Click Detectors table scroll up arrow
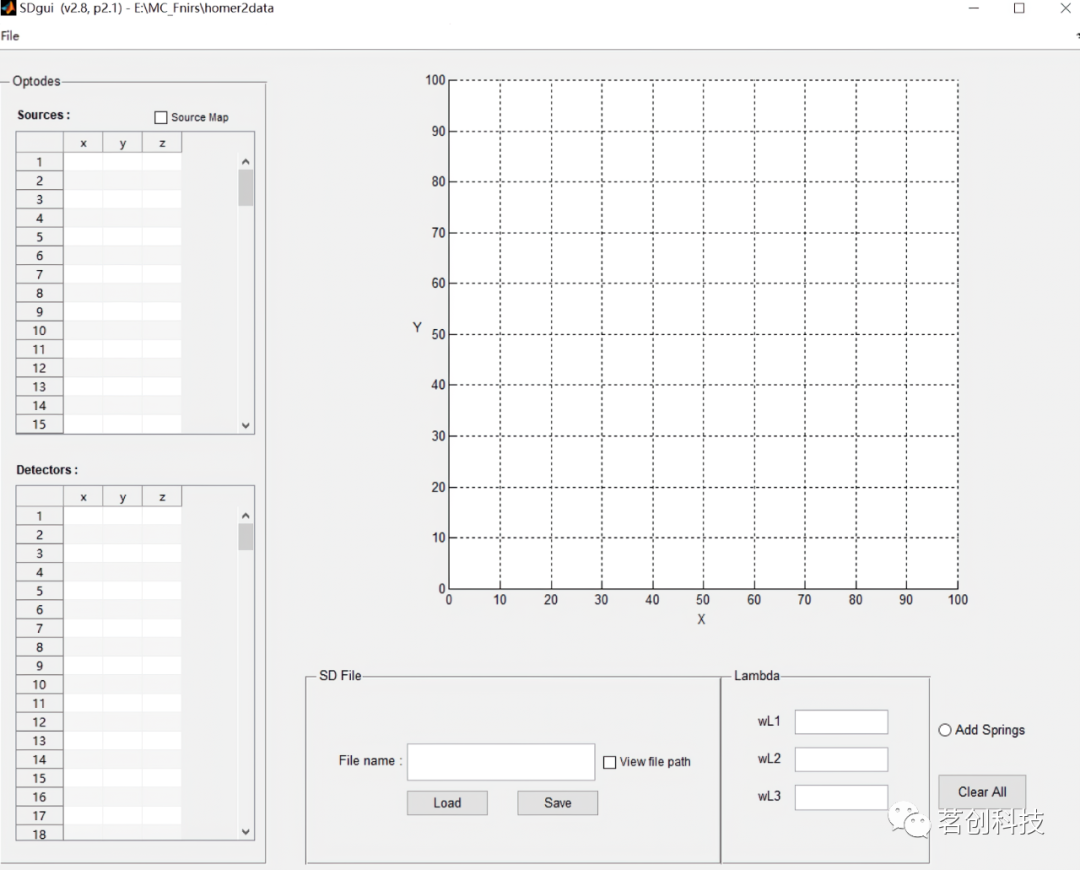 [x=246, y=516]
